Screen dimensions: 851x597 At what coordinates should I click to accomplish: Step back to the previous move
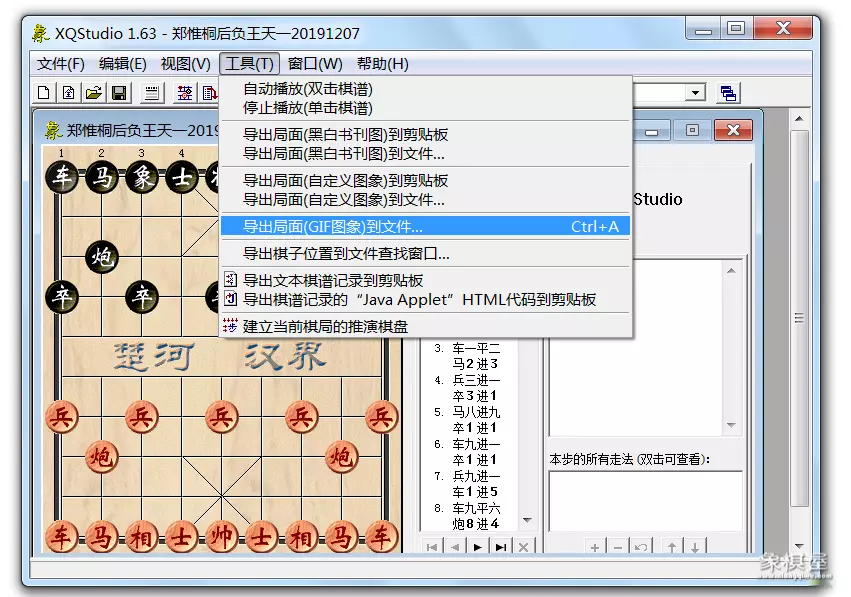point(453,545)
